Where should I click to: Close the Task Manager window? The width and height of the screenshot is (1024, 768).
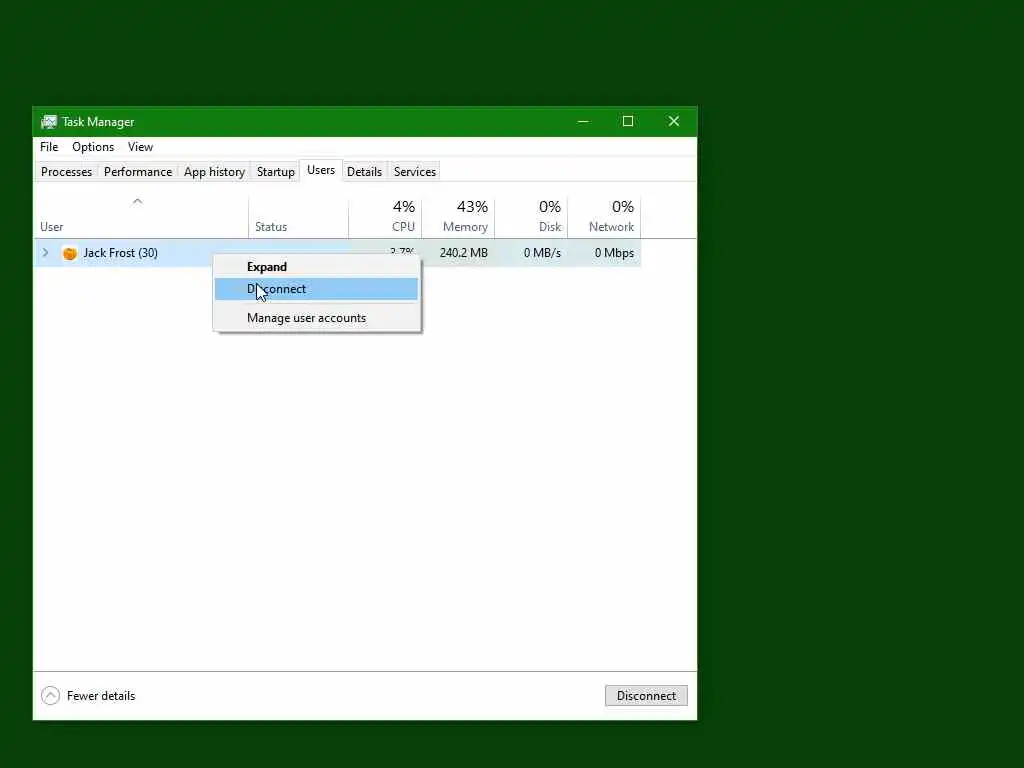pyautogui.click(x=674, y=121)
